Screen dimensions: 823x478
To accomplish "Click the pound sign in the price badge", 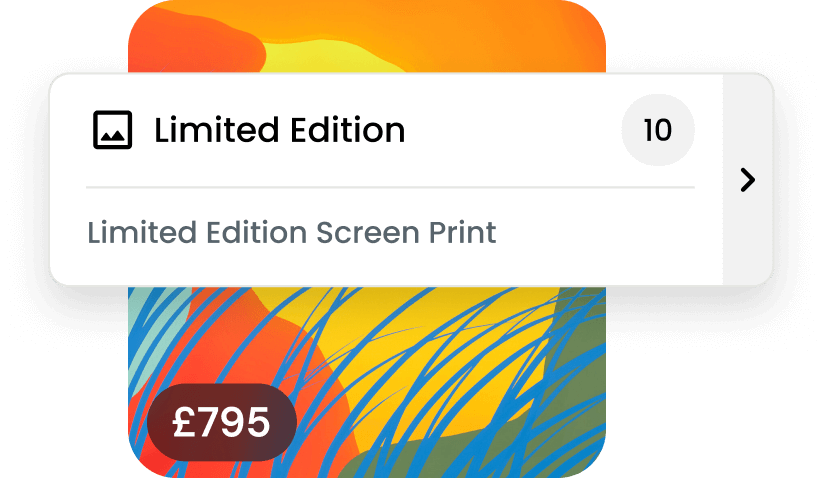I will click(184, 422).
